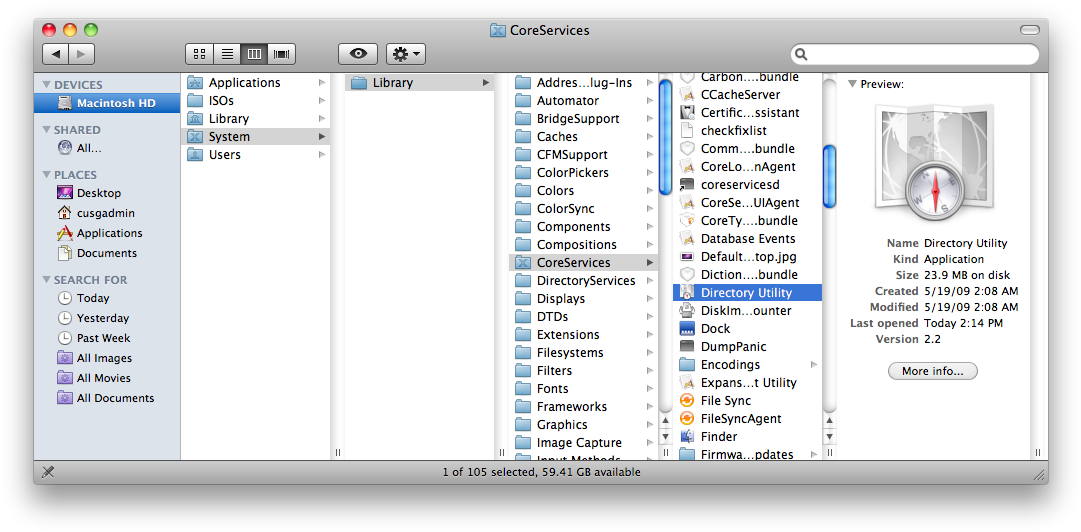Open the Action gear dropdown menu
1081x532 pixels.
(x=406, y=54)
